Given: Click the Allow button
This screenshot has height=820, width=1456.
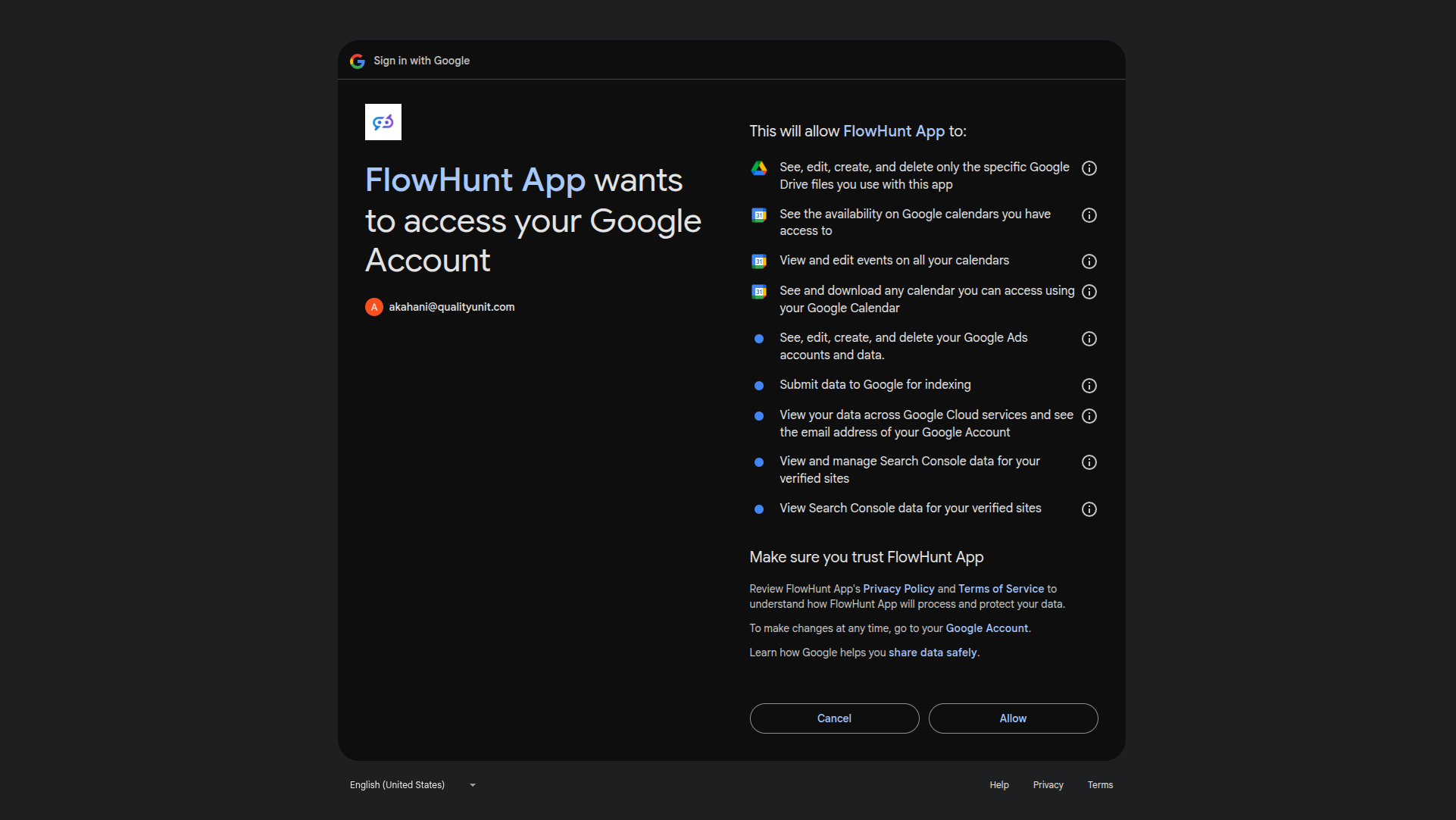Looking at the screenshot, I should 1013,718.
